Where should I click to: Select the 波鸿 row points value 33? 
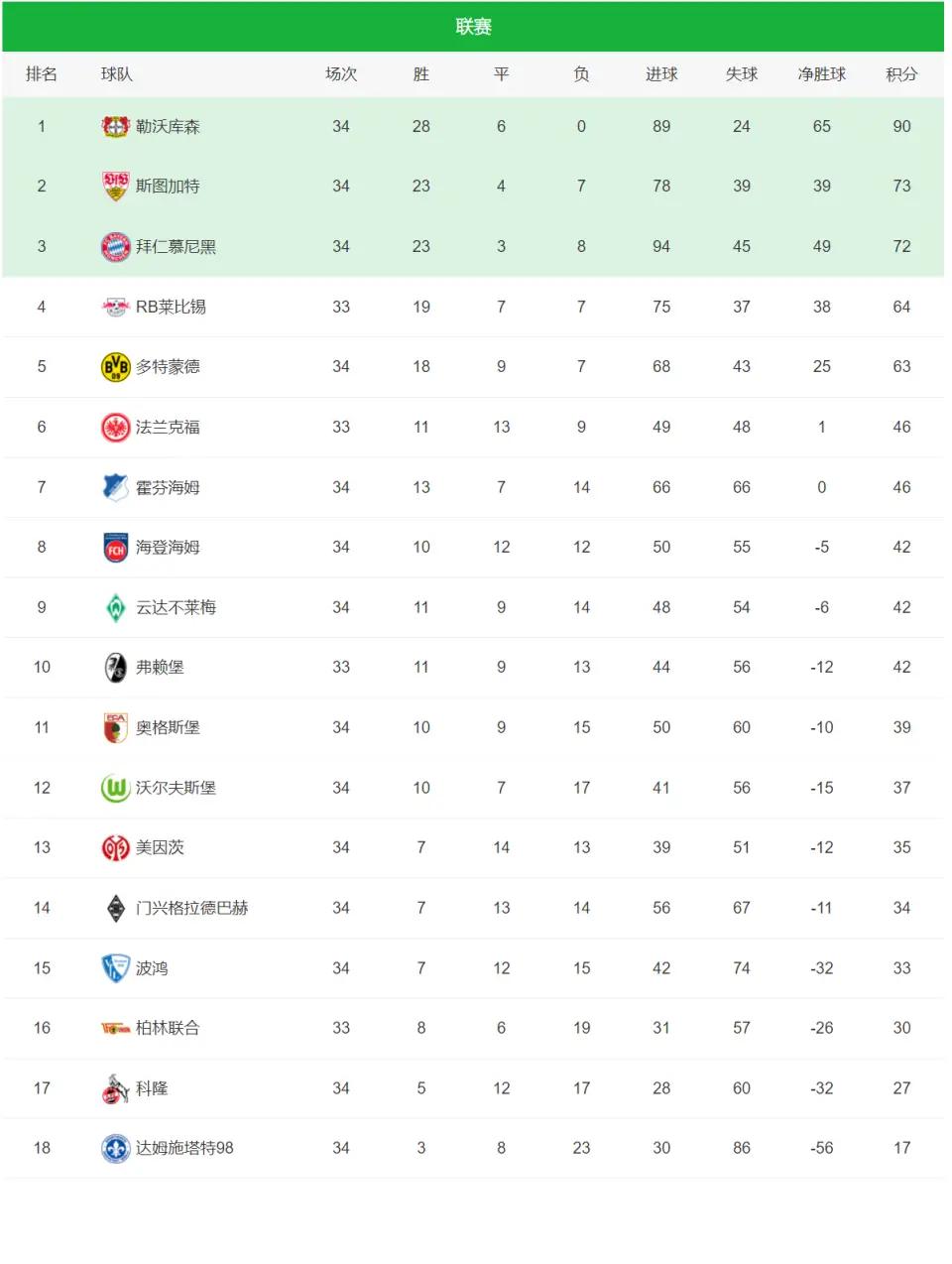pyautogui.click(x=901, y=968)
